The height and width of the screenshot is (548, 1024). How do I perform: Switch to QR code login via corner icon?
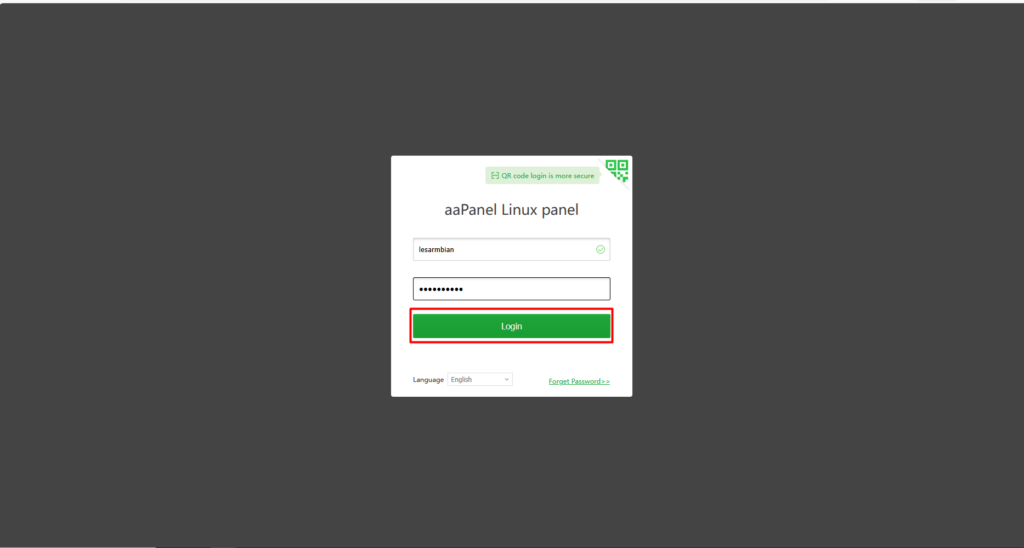pyautogui.click(x=617, y=170)
